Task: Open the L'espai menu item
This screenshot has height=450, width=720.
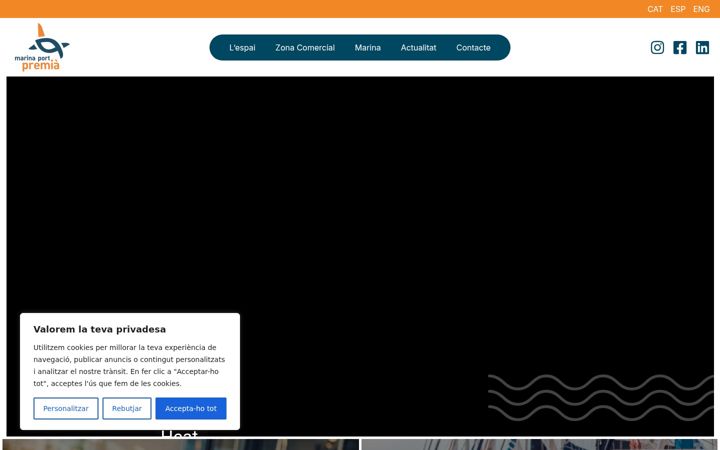Action: tap(242, 48)
